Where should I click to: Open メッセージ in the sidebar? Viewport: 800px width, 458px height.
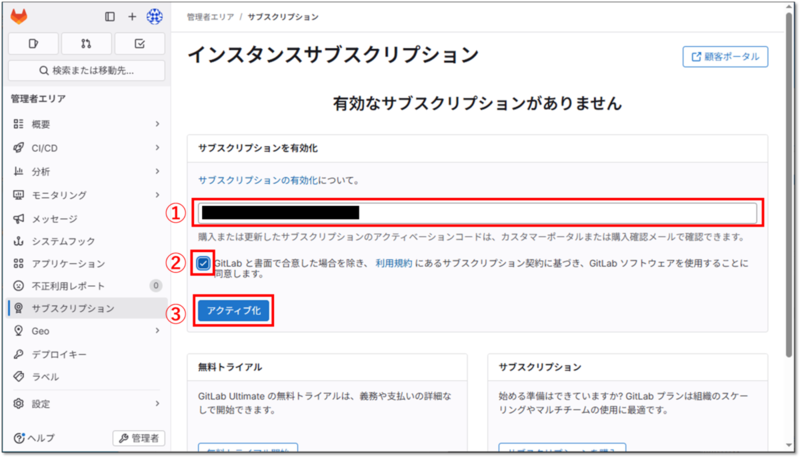(x=87, y=219)
